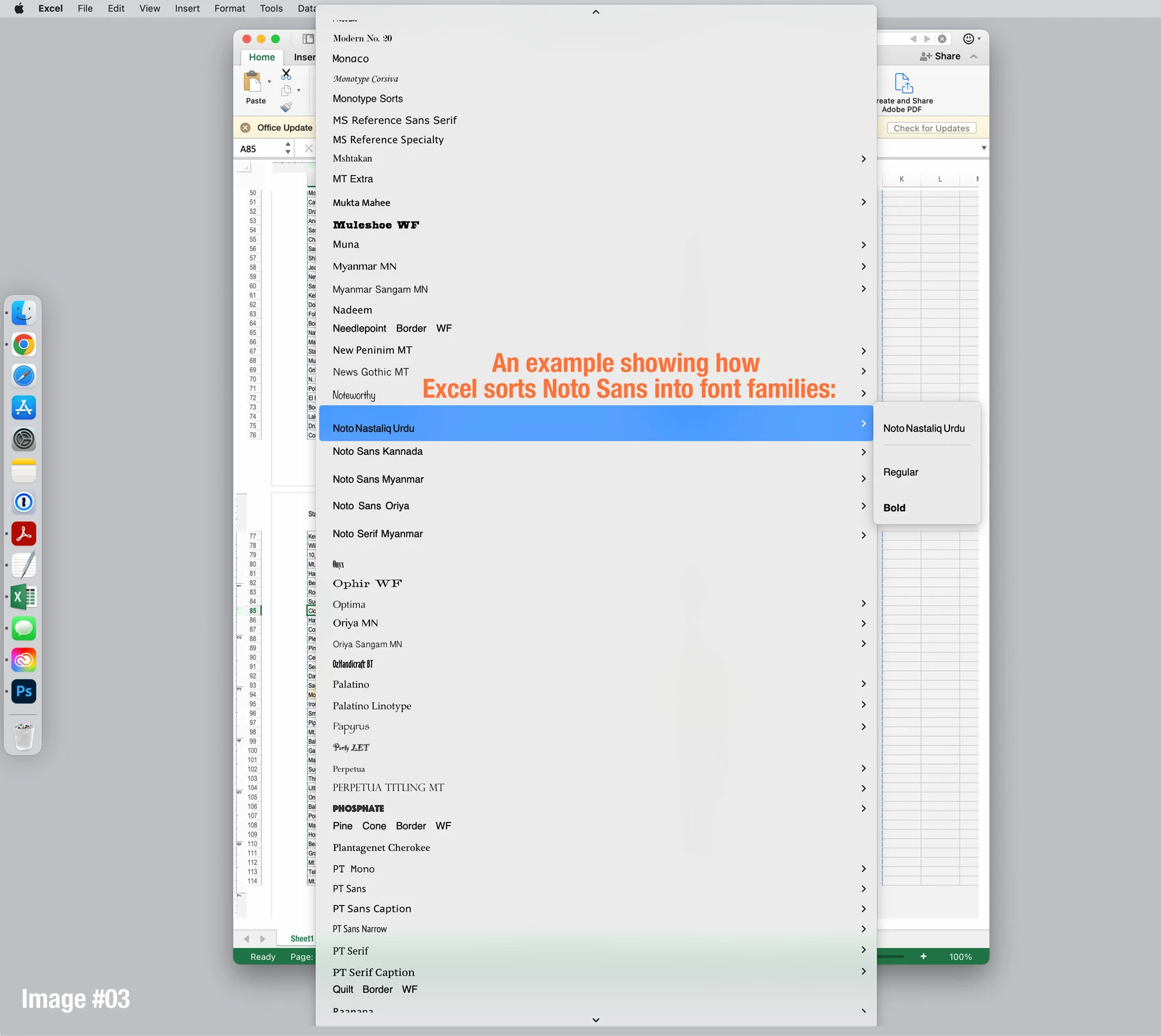The width and height of the screenshot is (1161, 1036).
Task: Select column K header
Action: (902, 179)
